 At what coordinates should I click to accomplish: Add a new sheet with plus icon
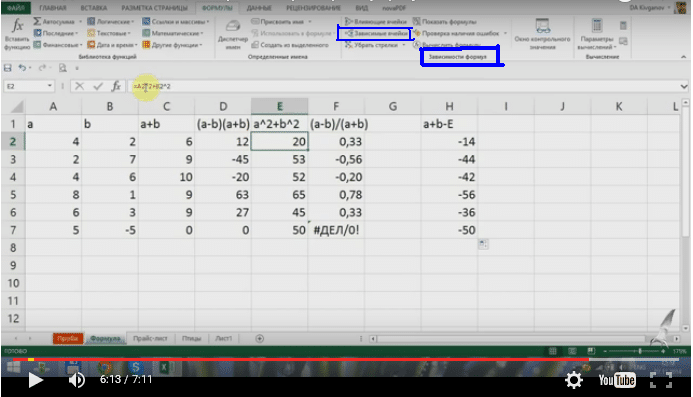tap(259, 338)
